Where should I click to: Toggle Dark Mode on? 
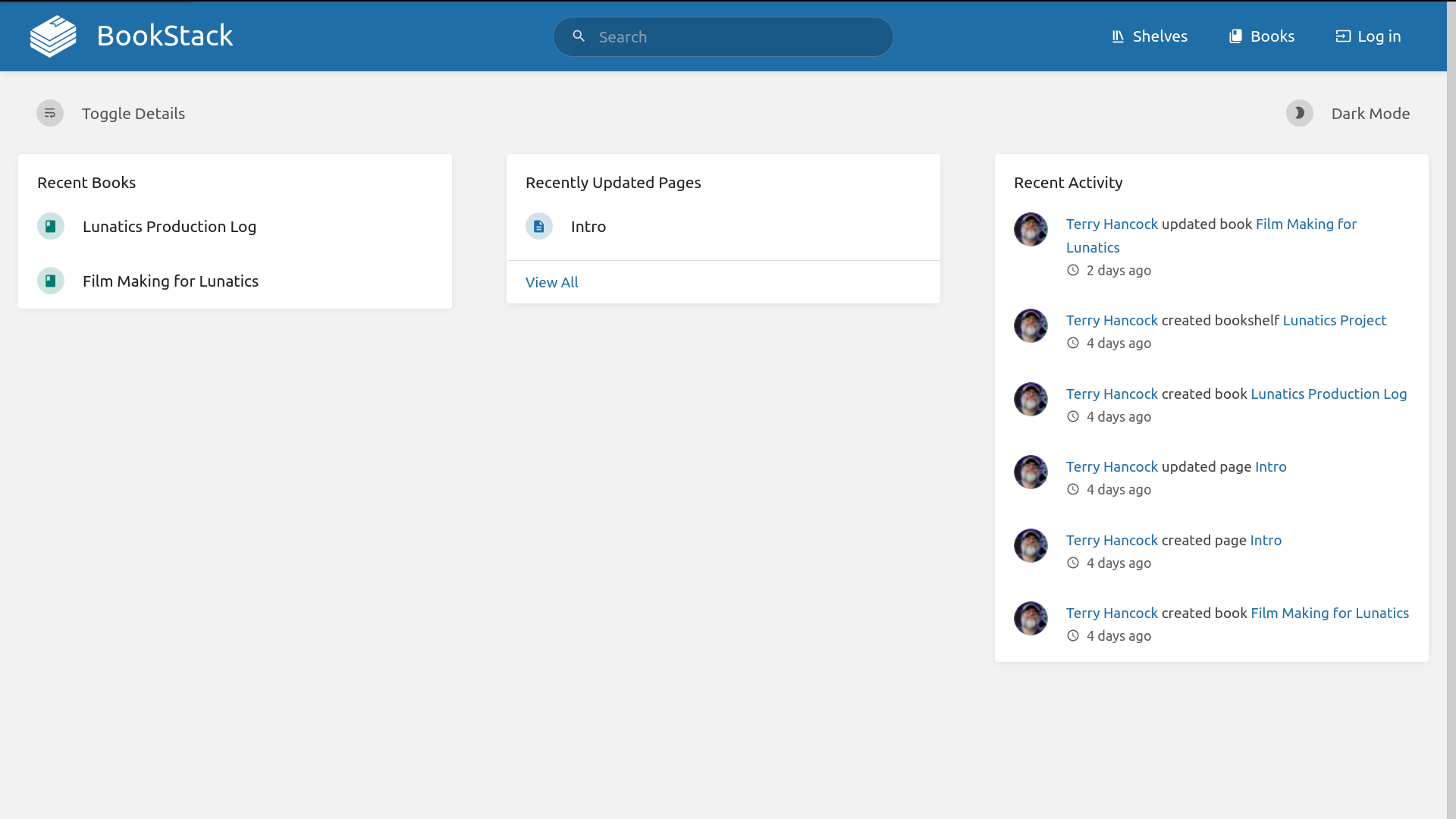[1370, 113]
